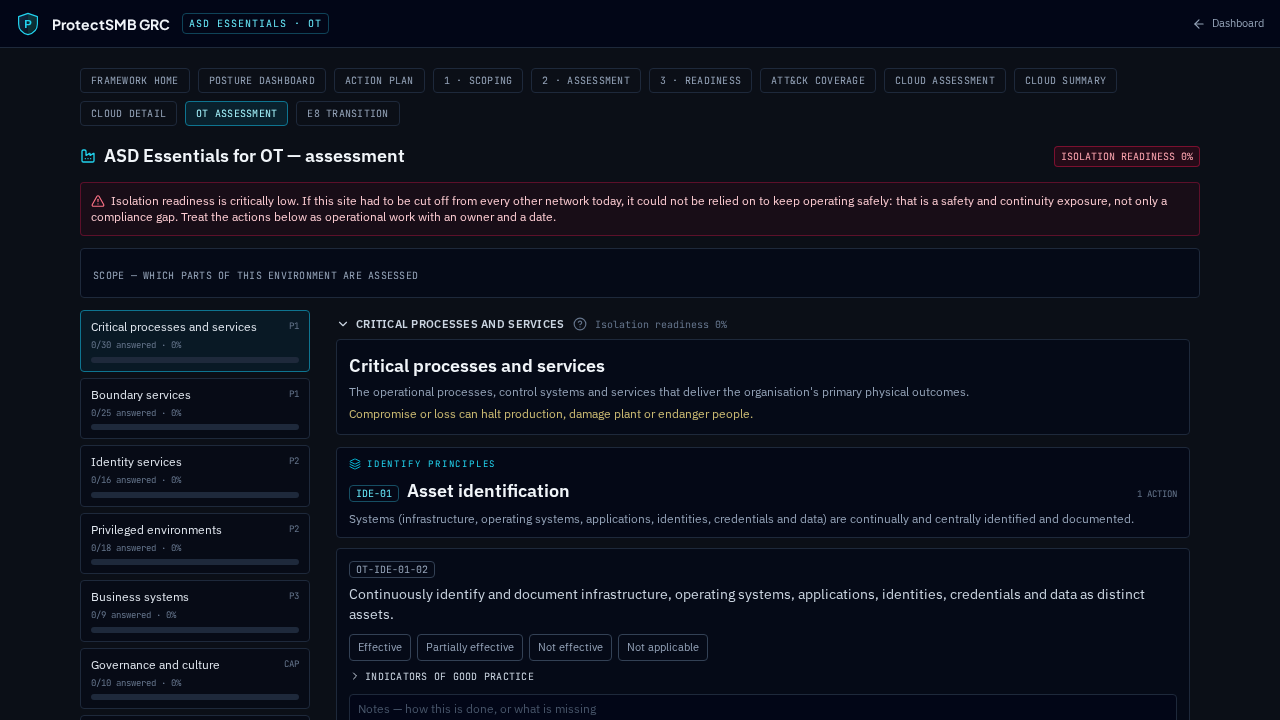Select Boundary services in sidebar
The image size is (1280, 720).
195,409
